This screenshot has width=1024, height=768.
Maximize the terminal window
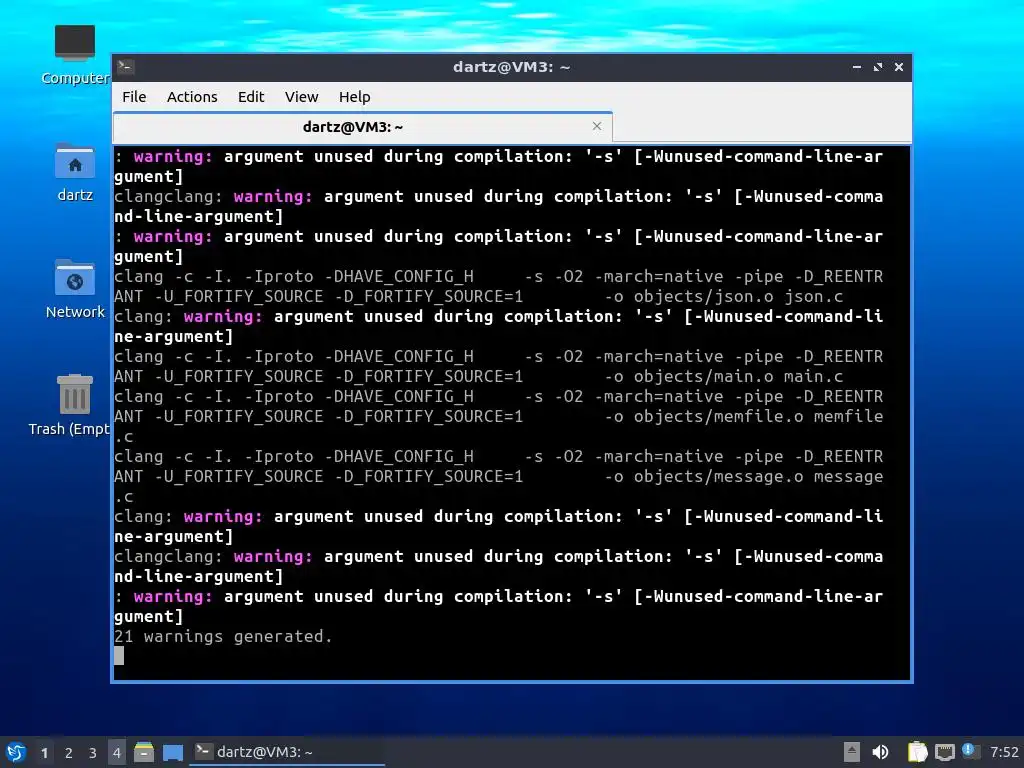tap(878, 67)
